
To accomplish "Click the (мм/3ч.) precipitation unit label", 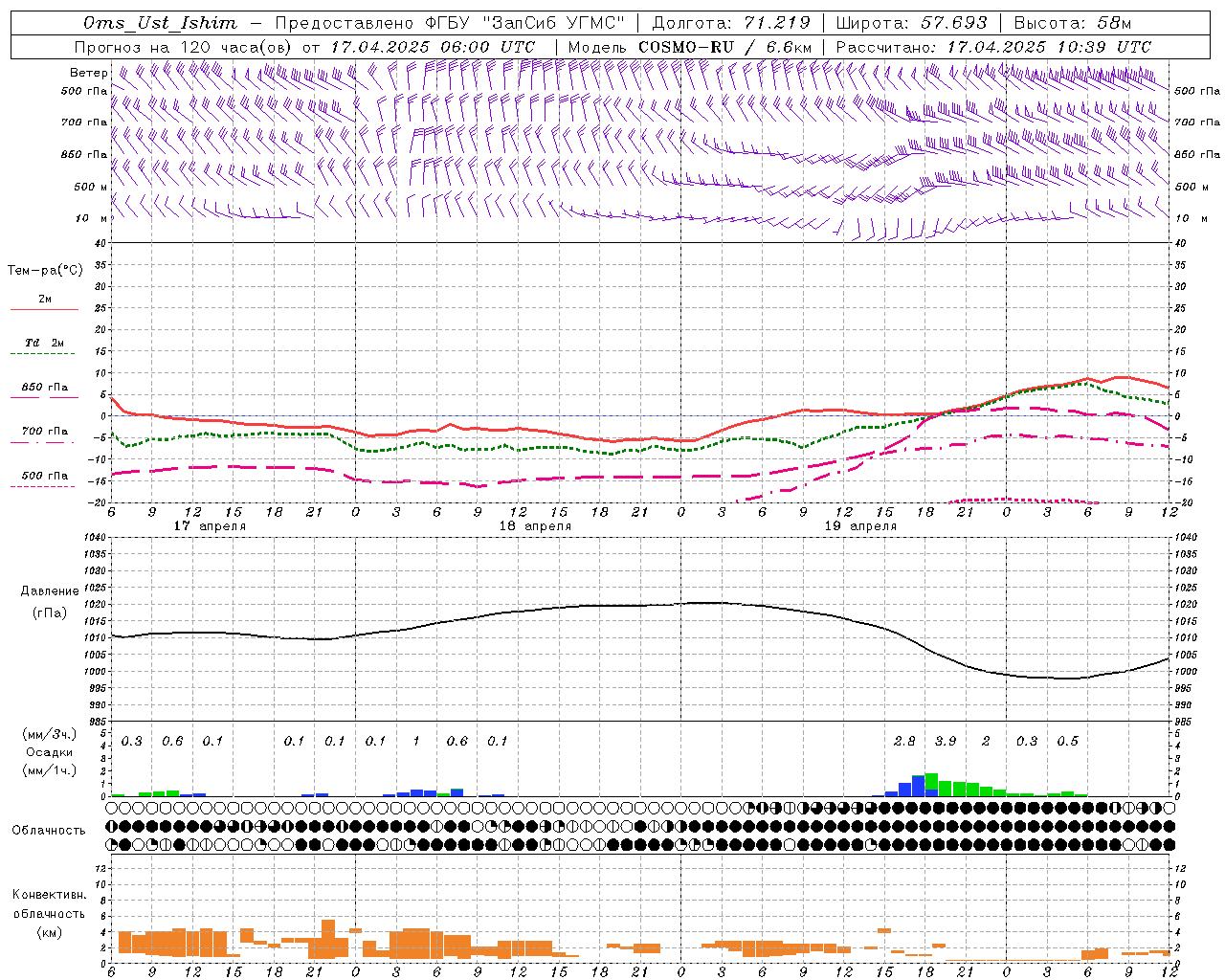I will (50, 734).
